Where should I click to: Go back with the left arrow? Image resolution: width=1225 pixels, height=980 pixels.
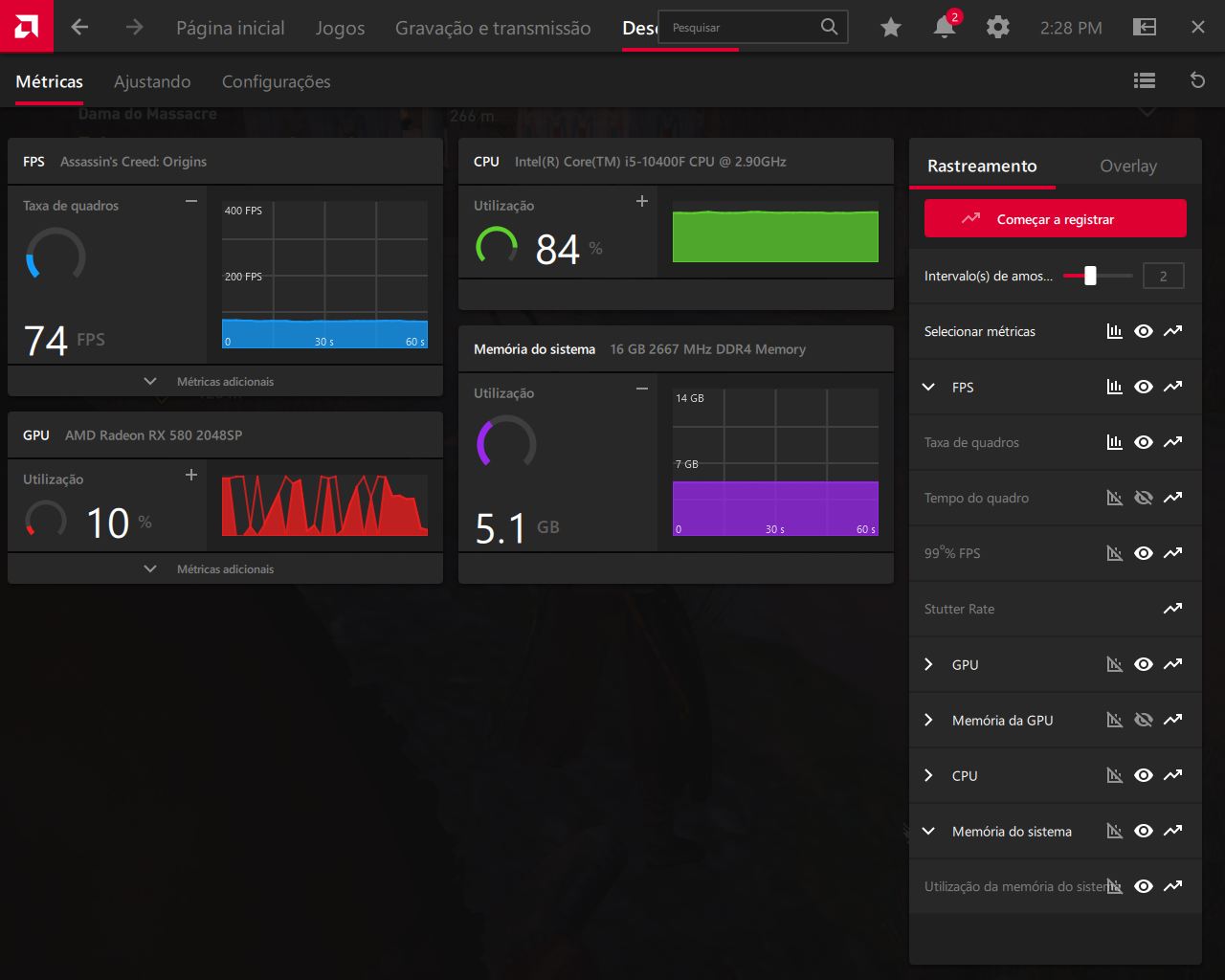click(x=79, y=27)
